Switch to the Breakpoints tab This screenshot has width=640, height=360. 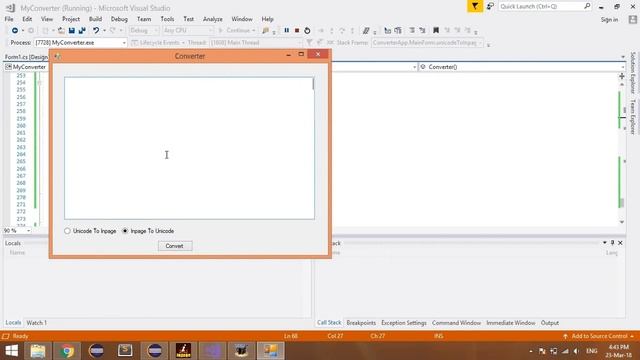click(x=361, y=323)
